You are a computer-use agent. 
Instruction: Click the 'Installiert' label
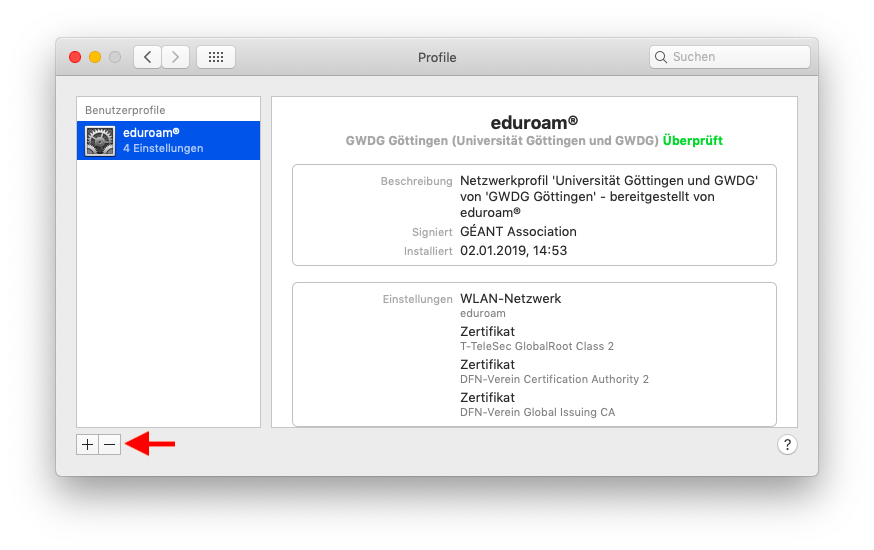pyautogui.click(x=428, y=251)
